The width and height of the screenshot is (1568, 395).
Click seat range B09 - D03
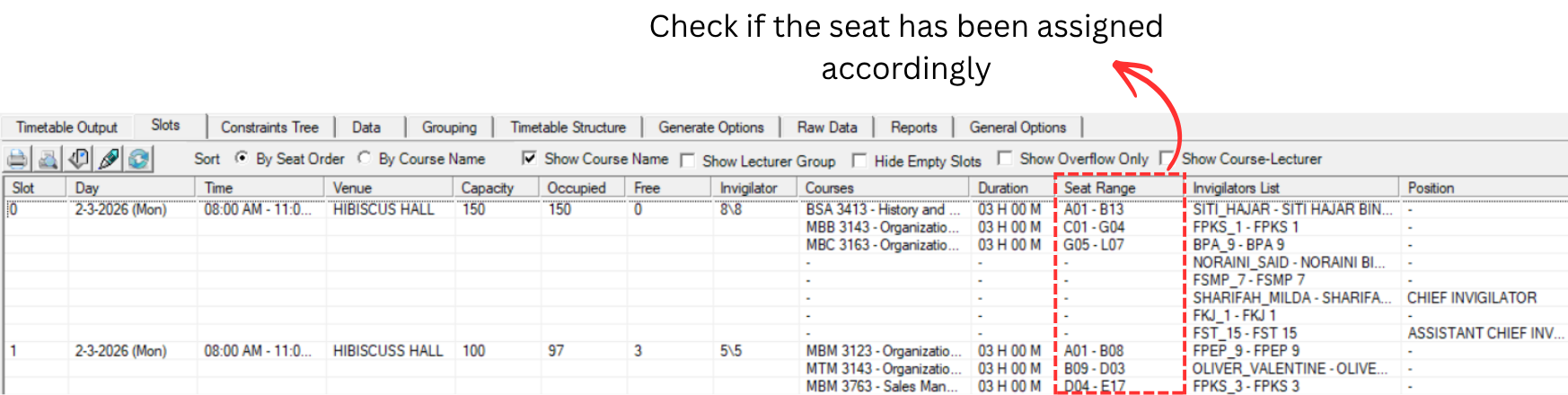point(1094,369)
